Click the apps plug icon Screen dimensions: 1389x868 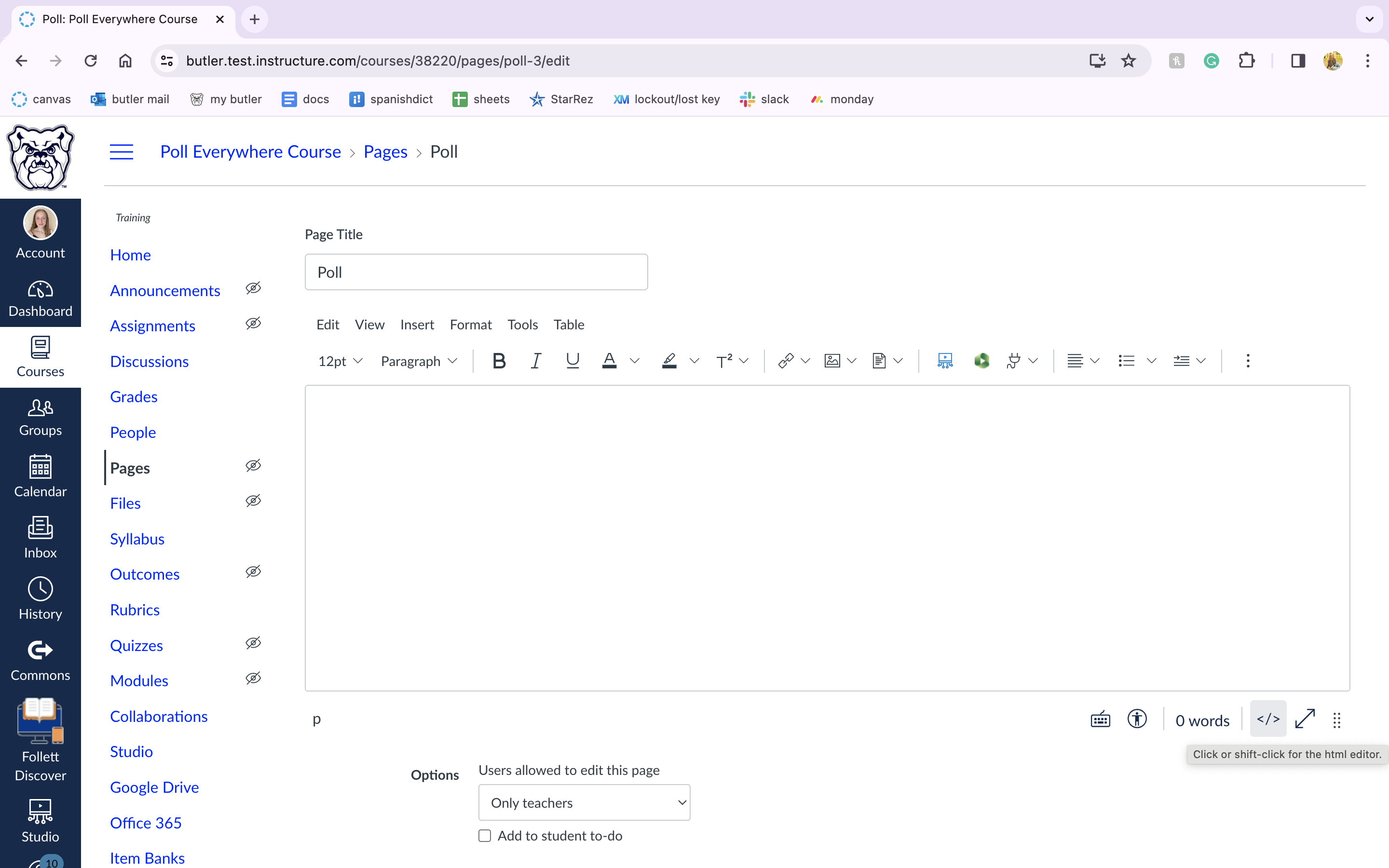1014,361
